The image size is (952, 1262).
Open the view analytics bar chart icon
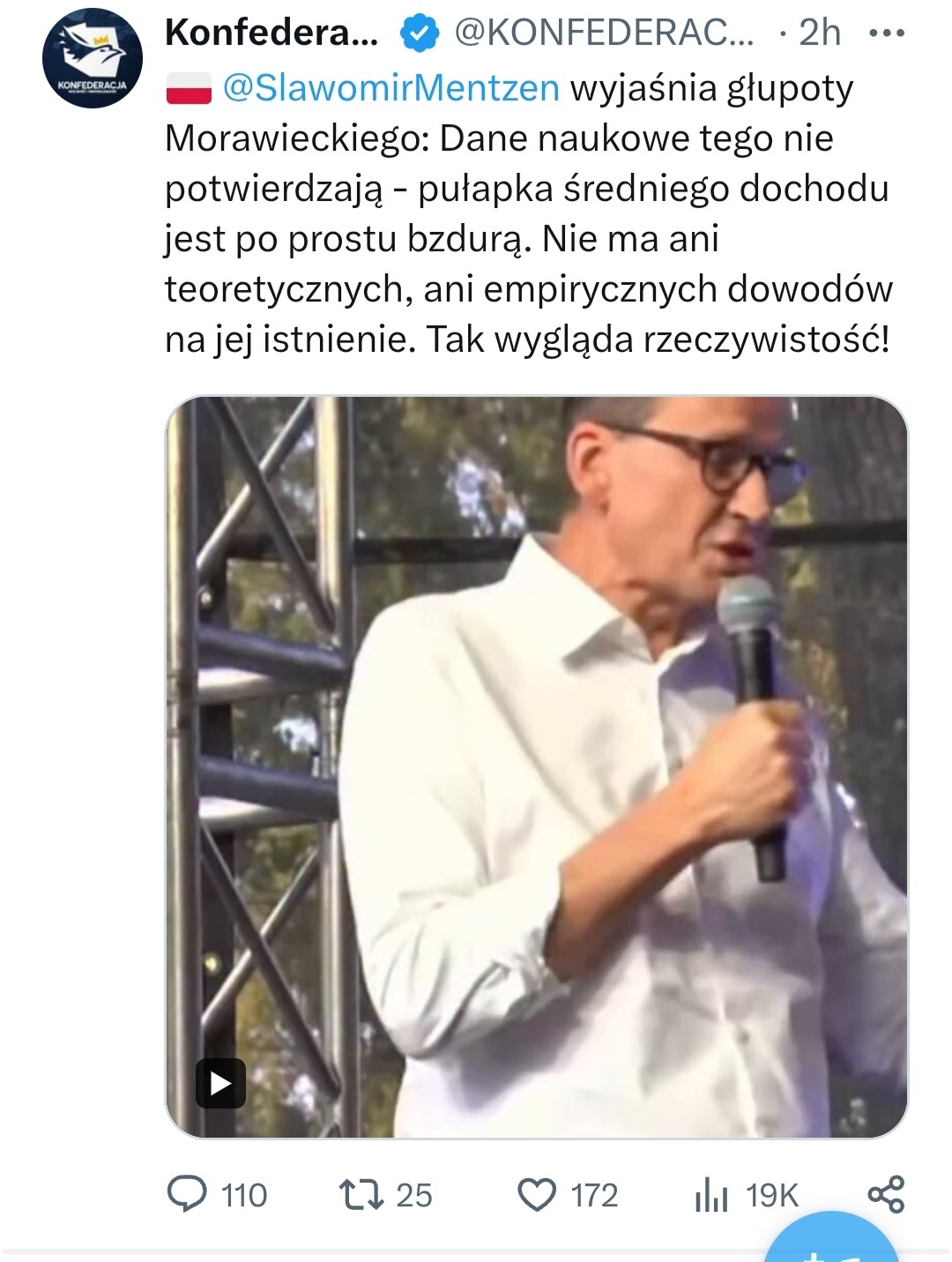(711, 1195)
